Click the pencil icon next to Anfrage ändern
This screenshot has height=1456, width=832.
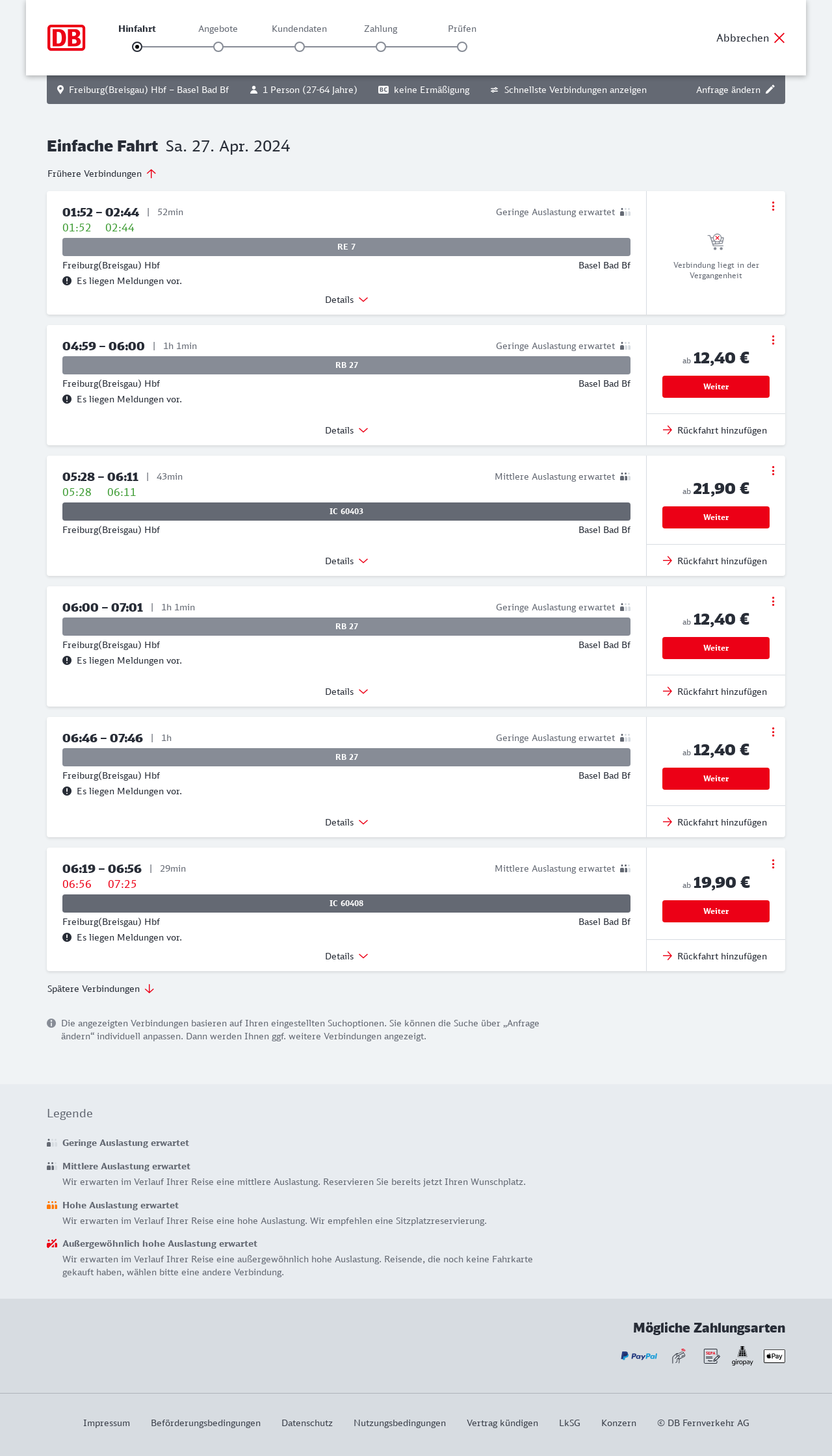click(770, 90)
